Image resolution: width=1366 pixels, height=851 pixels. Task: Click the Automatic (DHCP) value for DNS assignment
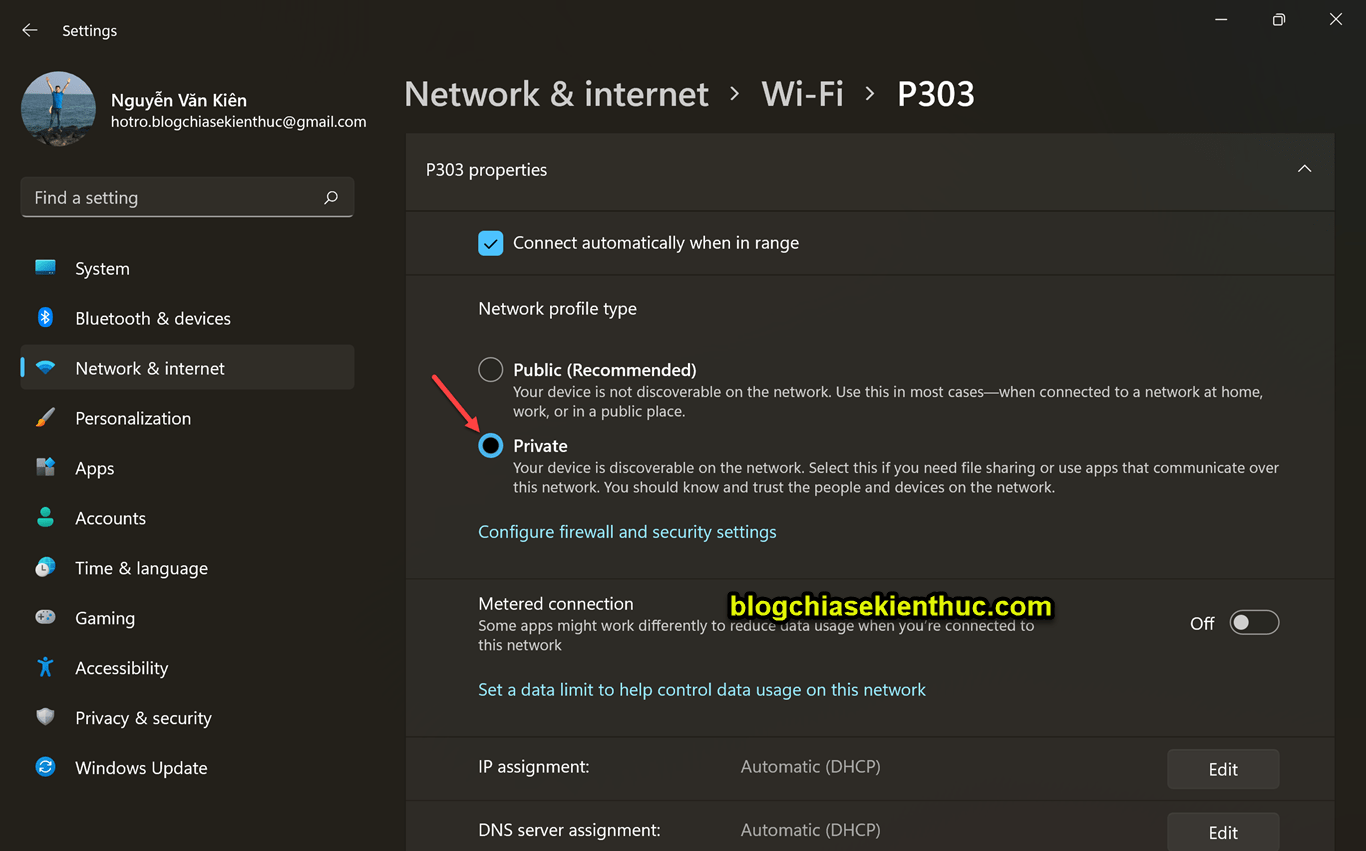[x=810, y=830]
